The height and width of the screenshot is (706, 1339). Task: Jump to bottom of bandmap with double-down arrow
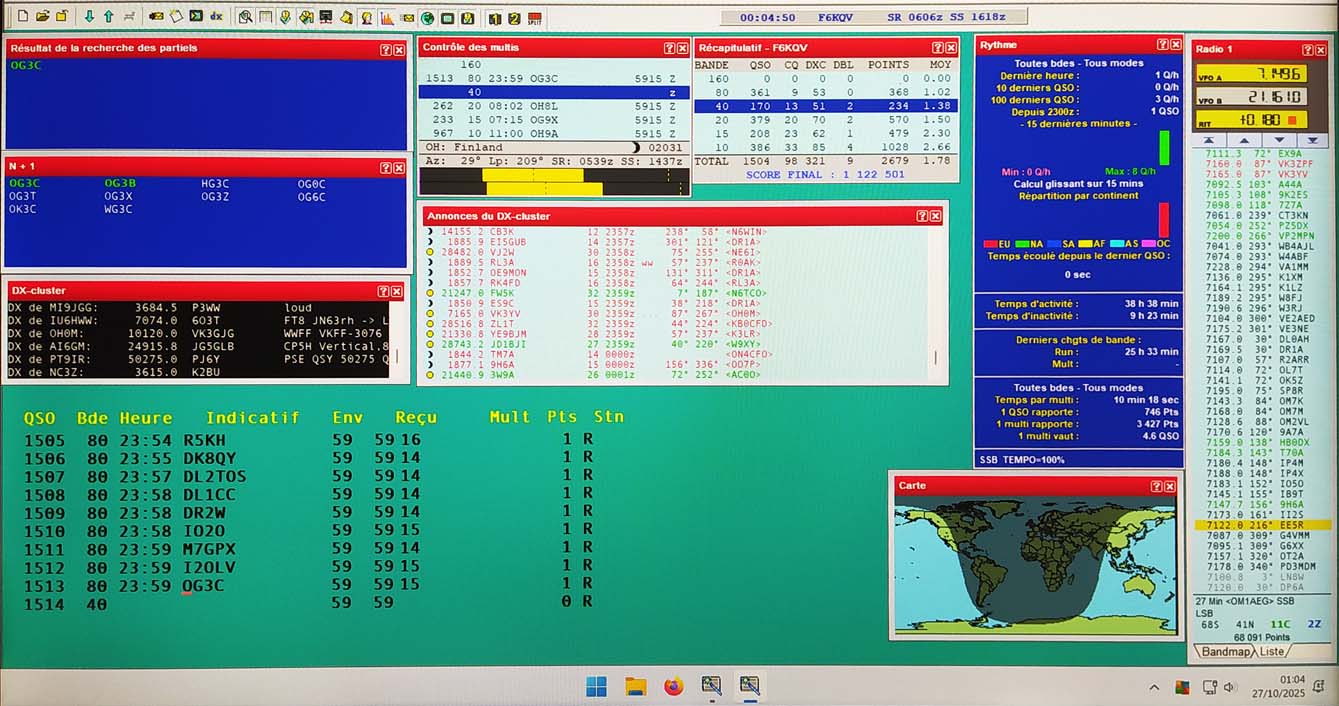point(1311,140)
